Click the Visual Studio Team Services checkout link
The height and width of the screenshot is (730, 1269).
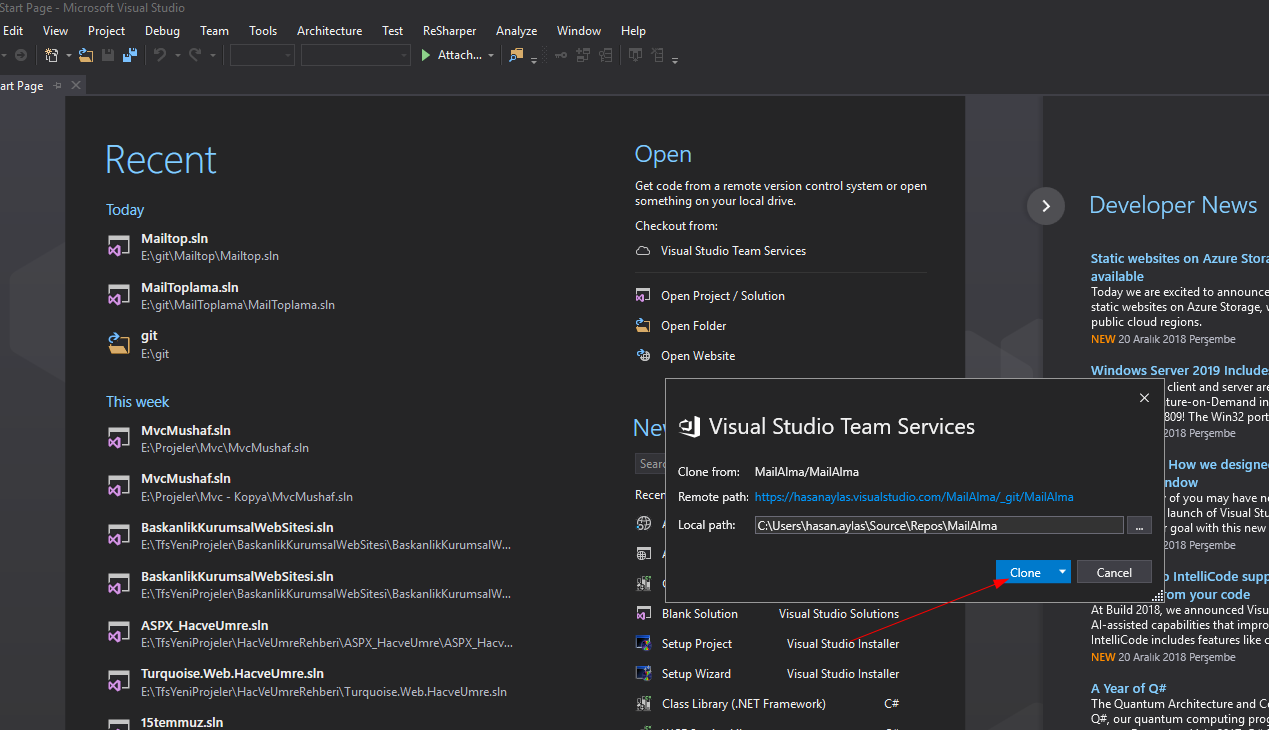[x=733, y=251]
